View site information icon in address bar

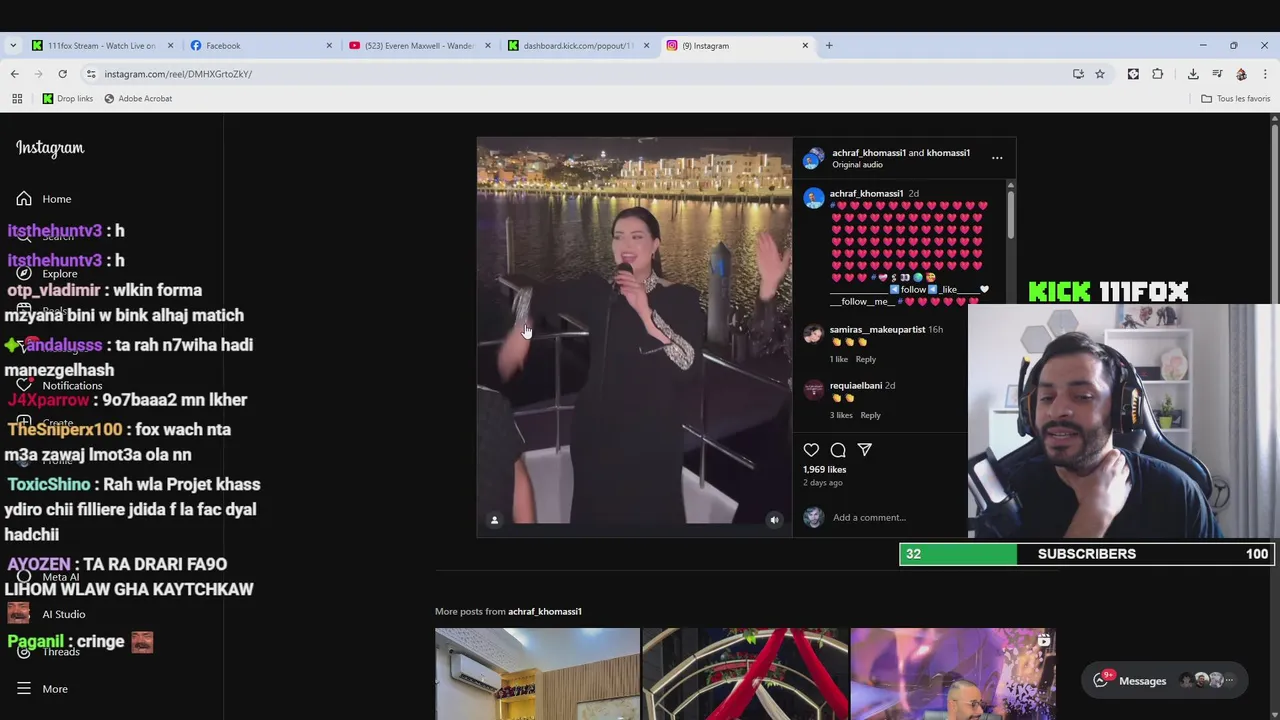pyautogui.click(x=91, y=74)
